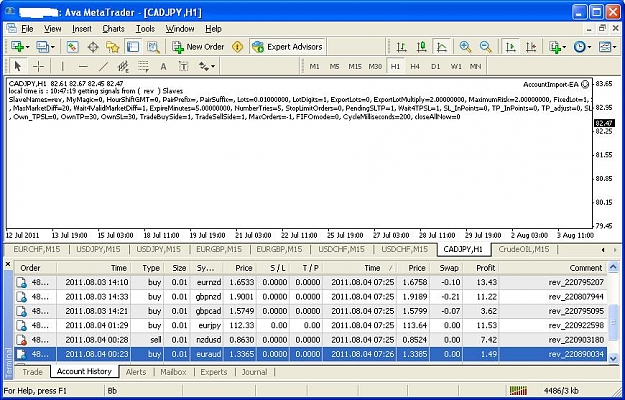Open the Data Window crosshair-circle icon
The image size is (625, 400).
(x=93, y=47)
